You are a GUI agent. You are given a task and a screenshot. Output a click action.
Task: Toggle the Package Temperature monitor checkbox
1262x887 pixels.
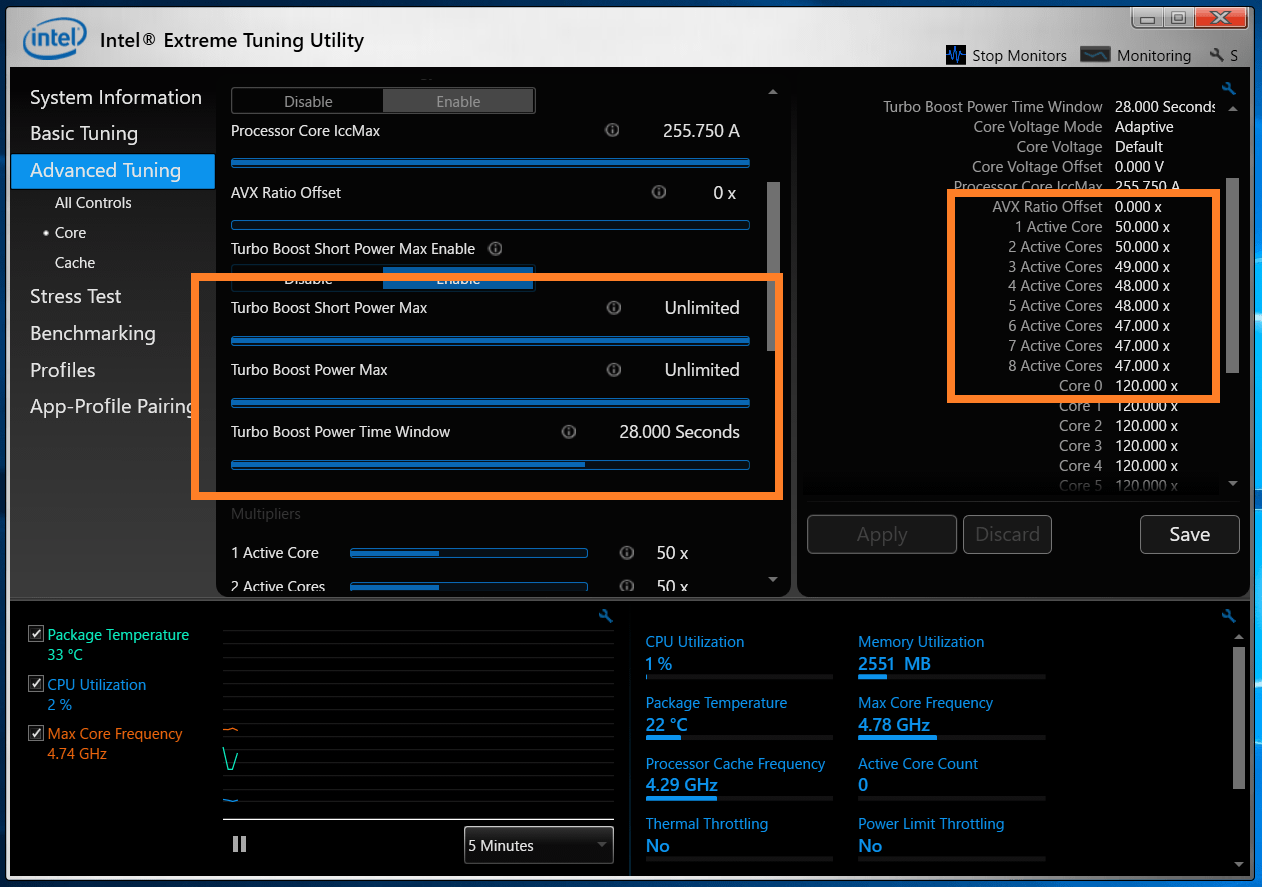[36, 634]
